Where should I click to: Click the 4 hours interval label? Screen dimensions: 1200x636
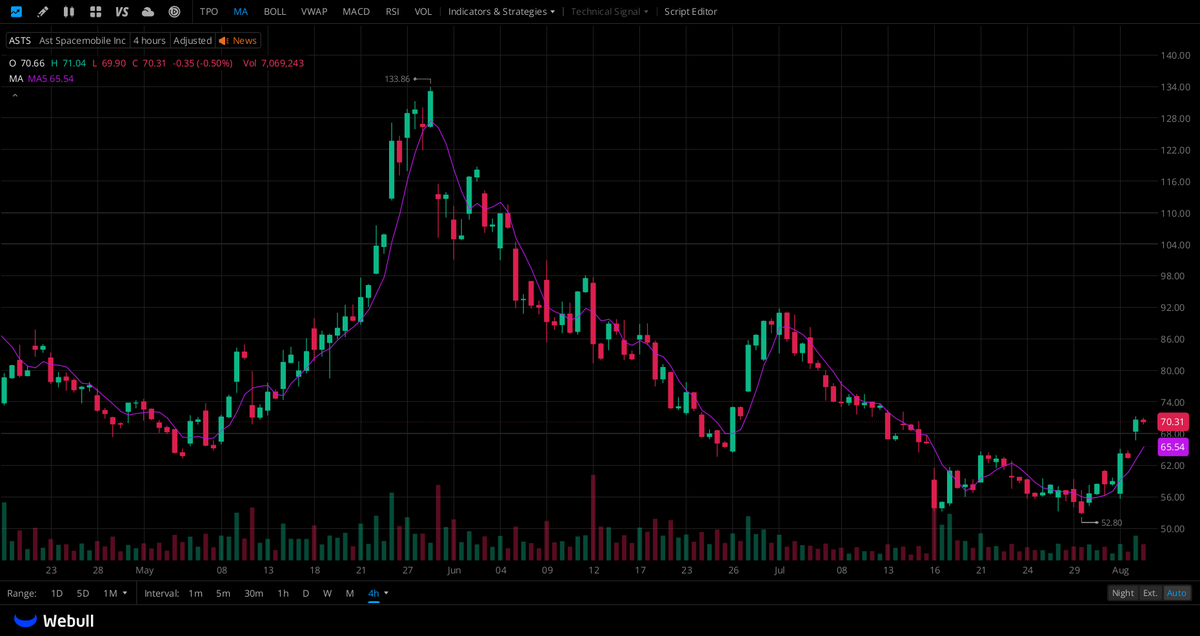pyautogui.click(x=150, y=41)
